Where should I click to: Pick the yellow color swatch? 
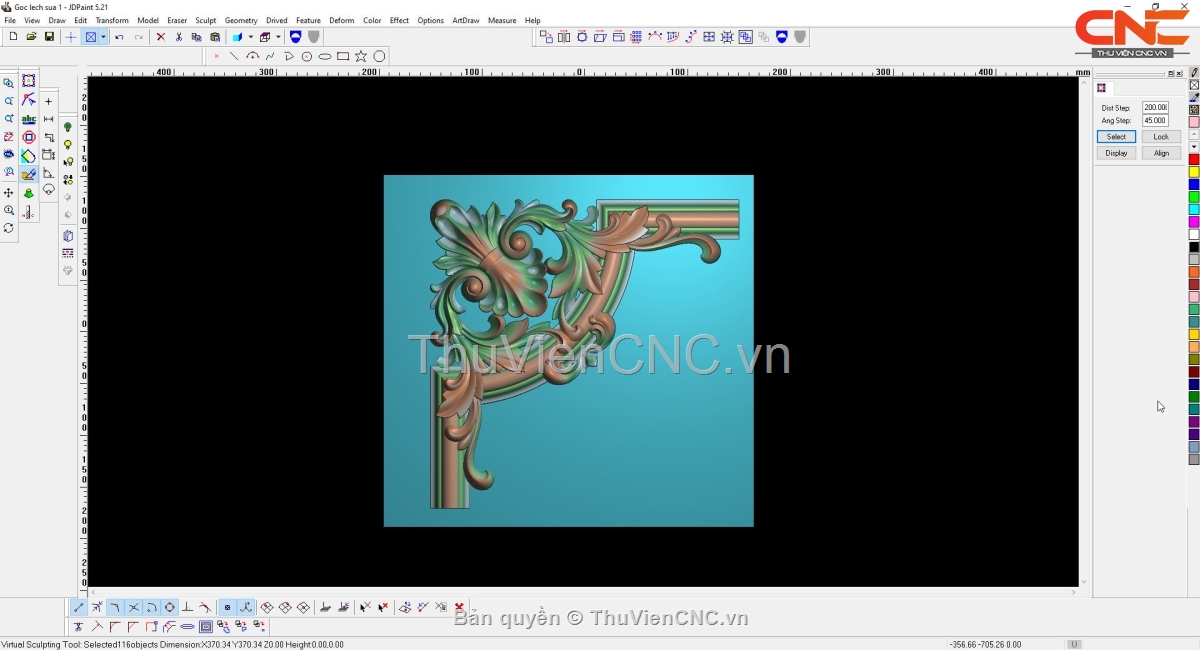(x=1194, y=172)
